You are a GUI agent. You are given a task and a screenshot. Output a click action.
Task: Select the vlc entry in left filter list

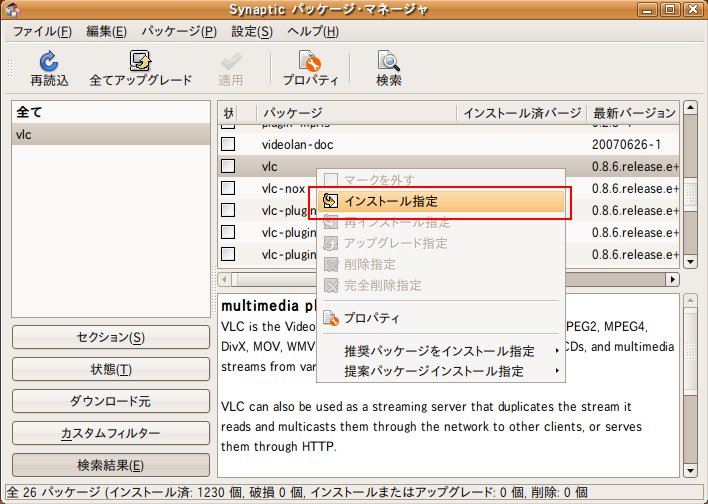pyautogui.click(x=110, y=134)
